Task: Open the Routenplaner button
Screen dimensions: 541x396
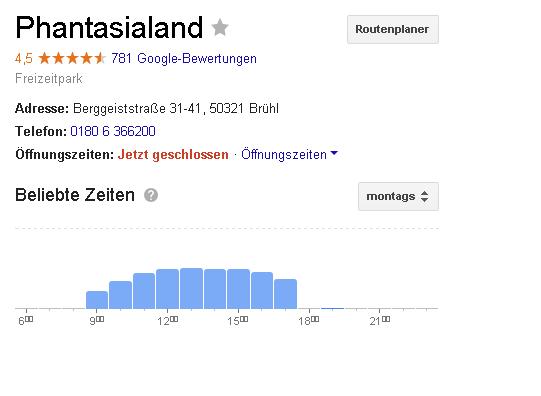Action: 393,29
